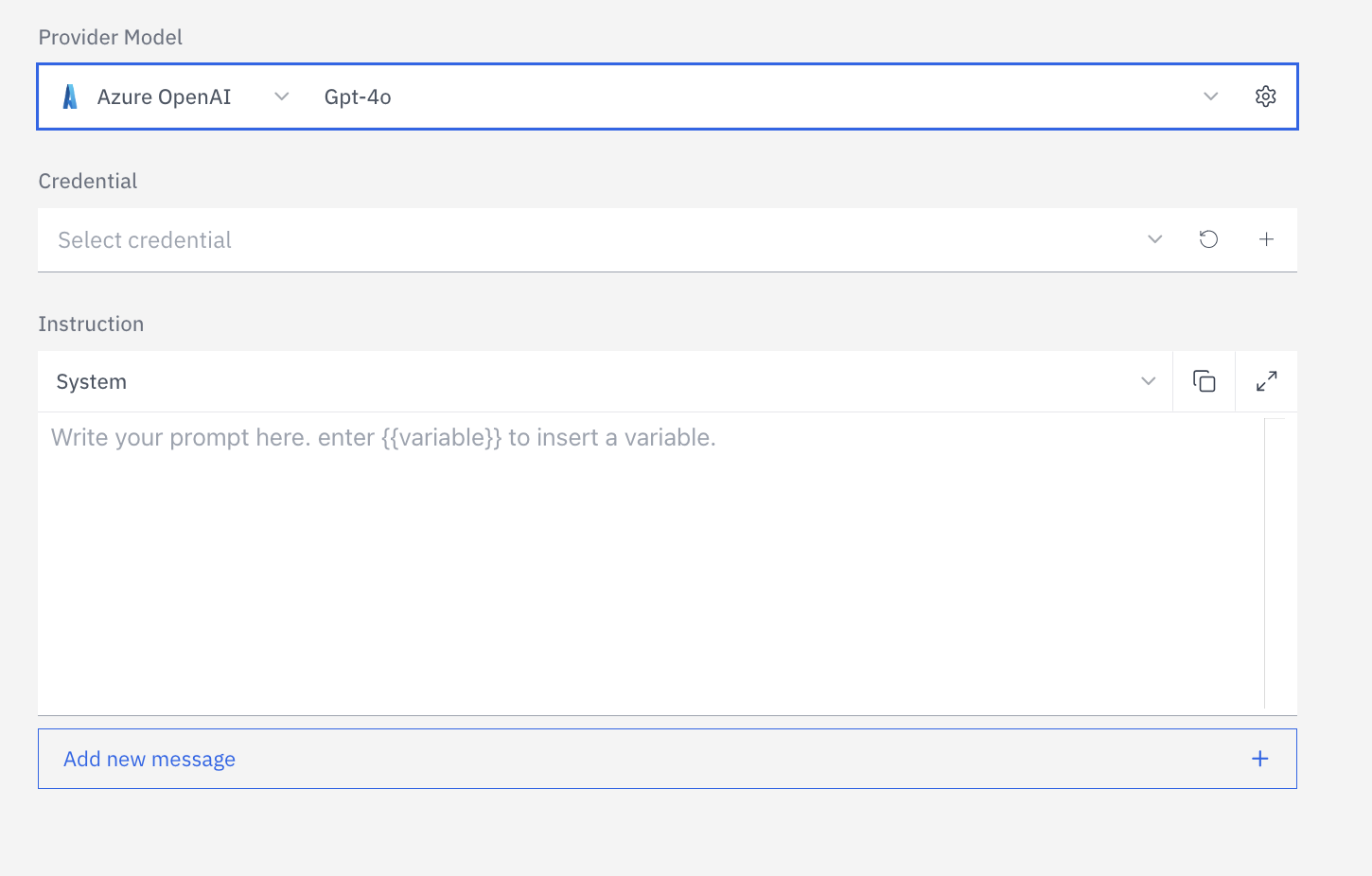
Task: Open the provider dropdown showing Azure OpenAI
Action: click(281, 96)
